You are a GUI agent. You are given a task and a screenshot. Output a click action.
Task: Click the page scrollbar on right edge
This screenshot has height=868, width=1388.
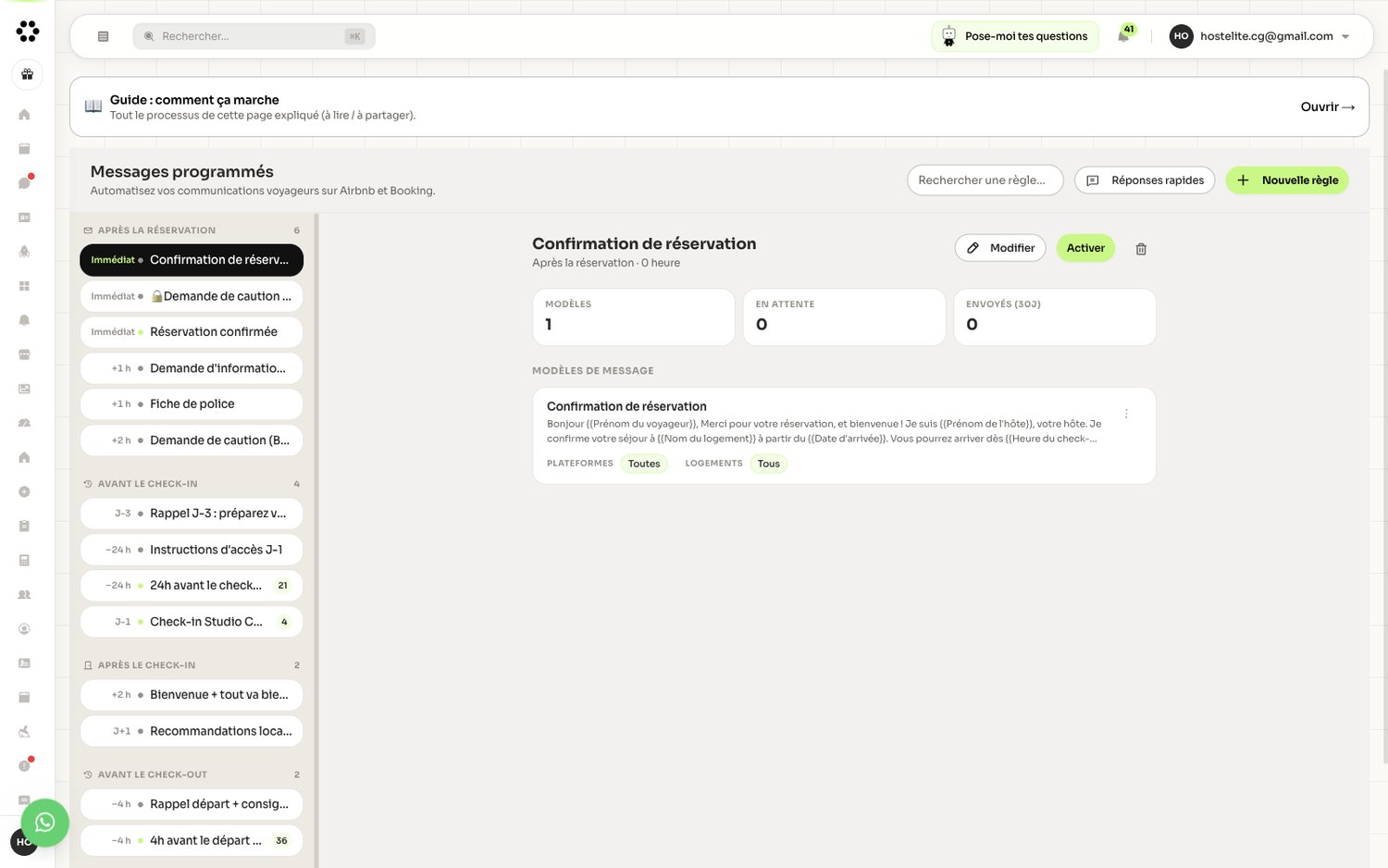1384,416
